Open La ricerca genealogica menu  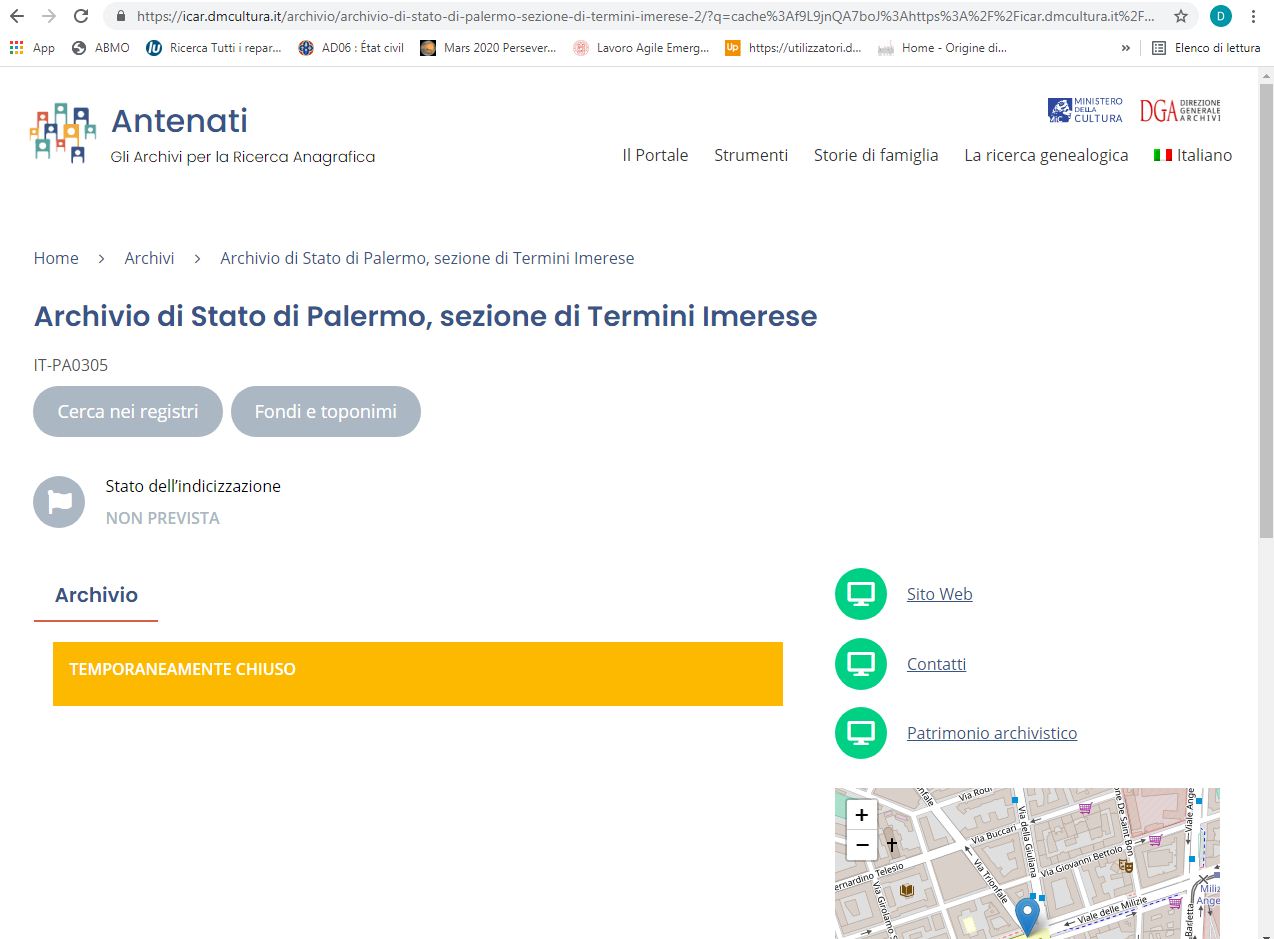point(1046,155)
